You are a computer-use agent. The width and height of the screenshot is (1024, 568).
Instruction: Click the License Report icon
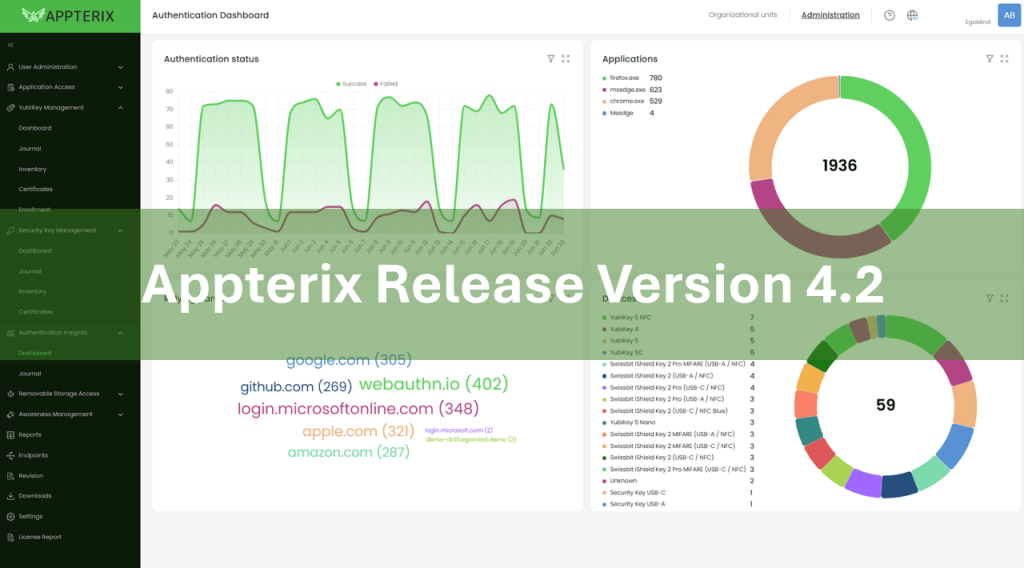(10, 537)
